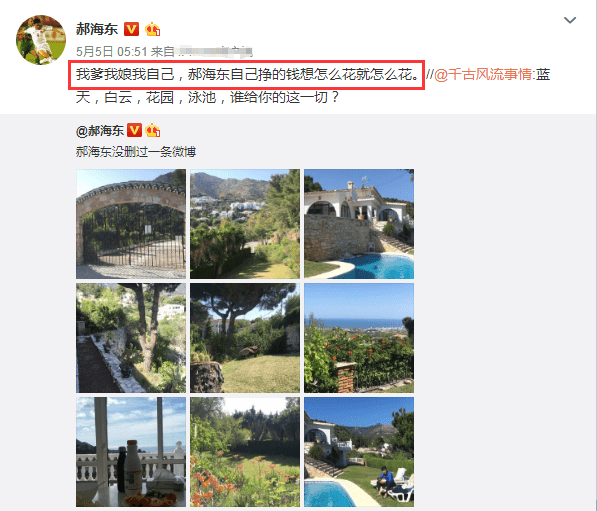Screen dimensions: 597x511
Task: Open the large pine tree lawn photo
Action: coord(245,338)
